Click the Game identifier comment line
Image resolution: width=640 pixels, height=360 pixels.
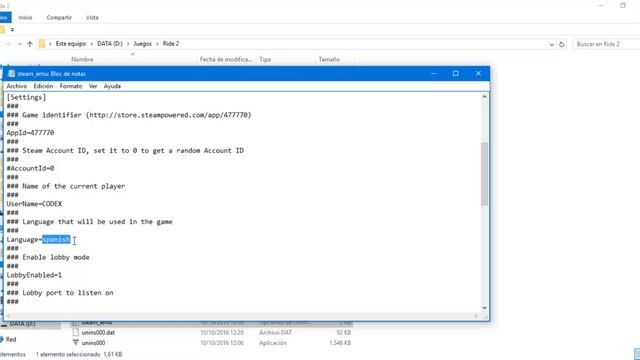[x=129, y=115]
